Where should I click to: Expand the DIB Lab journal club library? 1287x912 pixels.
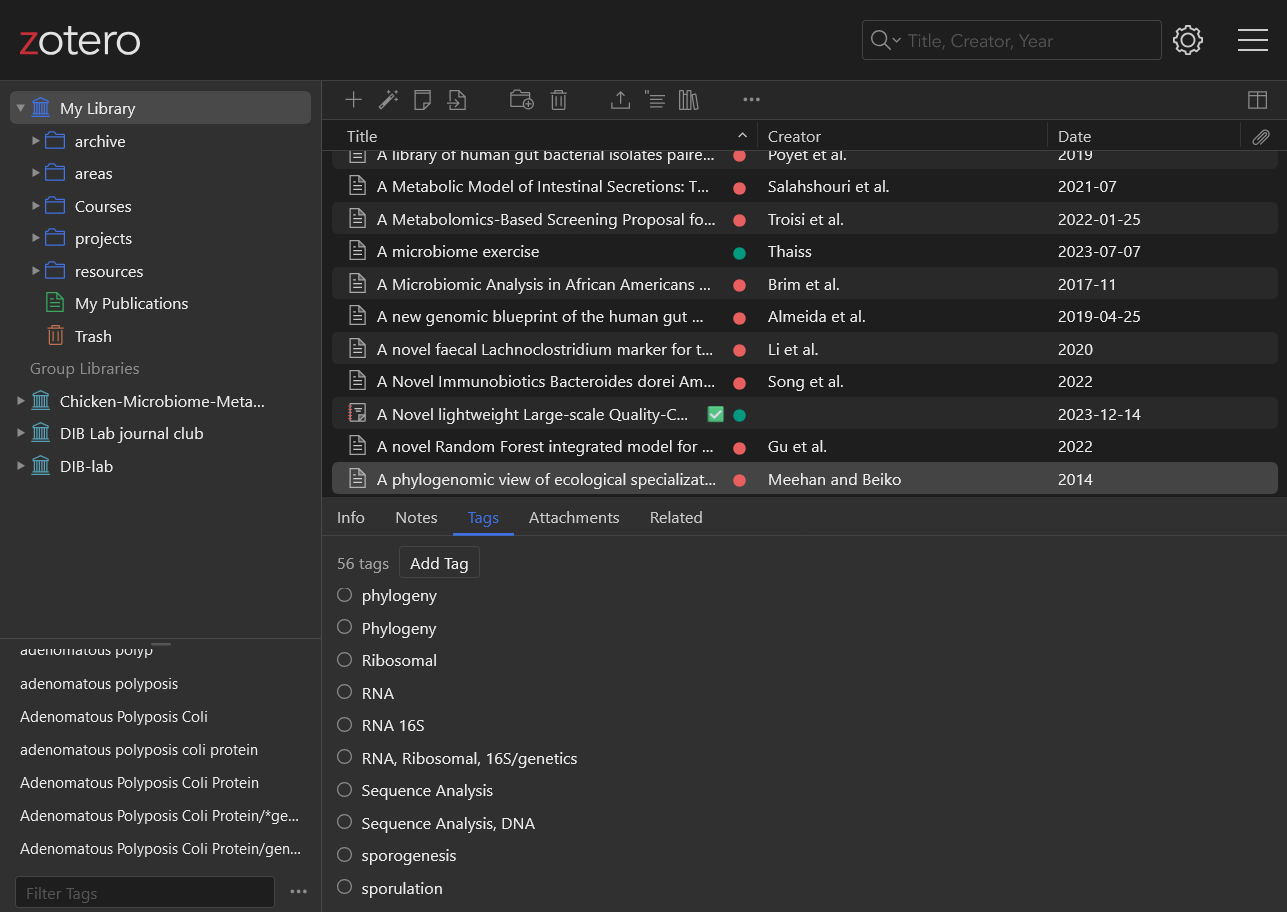click(21, 433)
